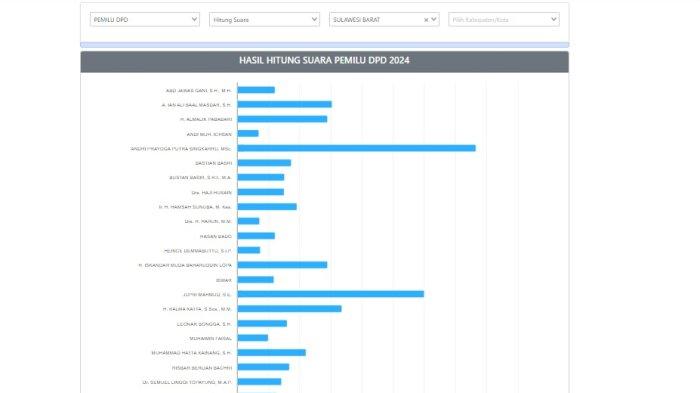Image resolution: width=700 pixels, height=393 pixels.
Task: Click the Bastian Basri candidate bar
Action: pos(264,163)
